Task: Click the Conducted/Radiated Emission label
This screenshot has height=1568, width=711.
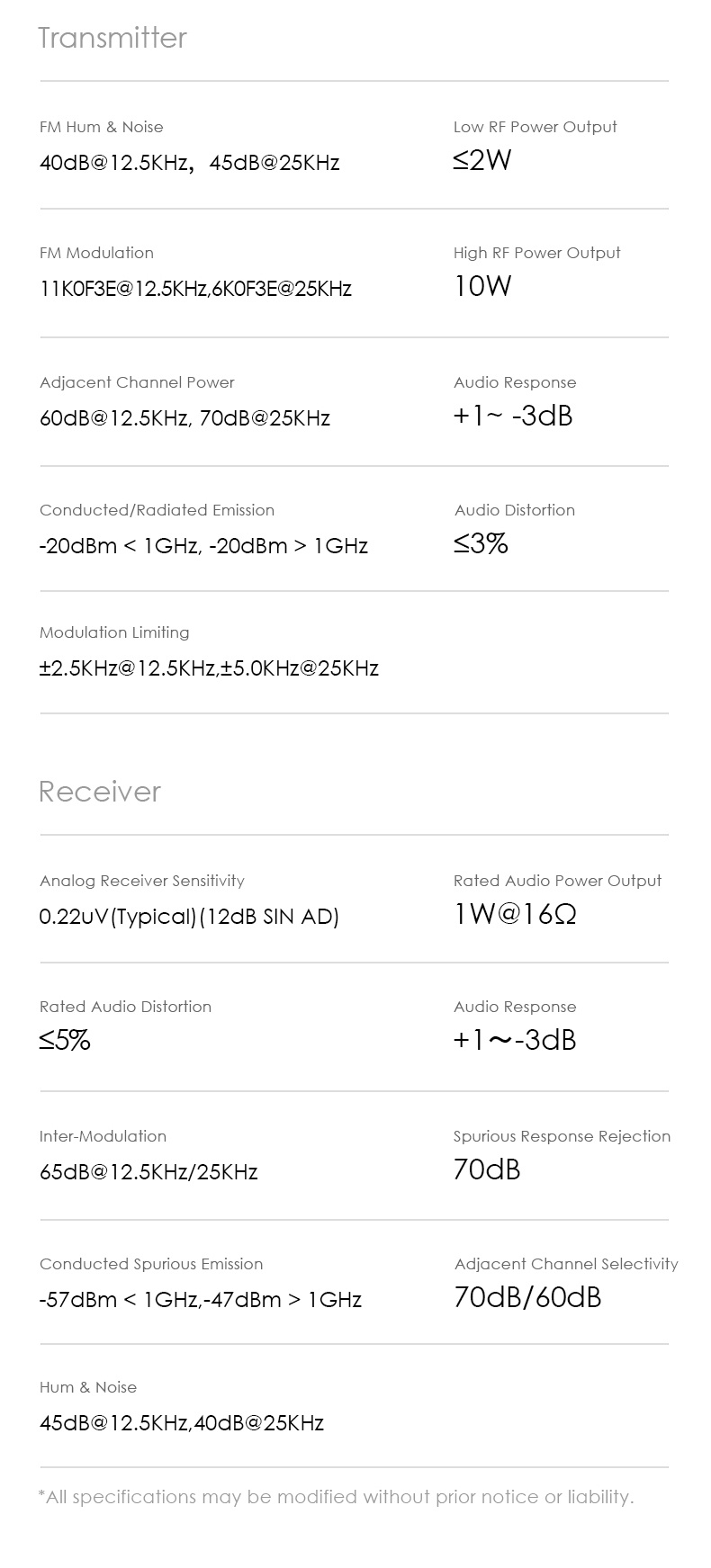Action: 157,510
